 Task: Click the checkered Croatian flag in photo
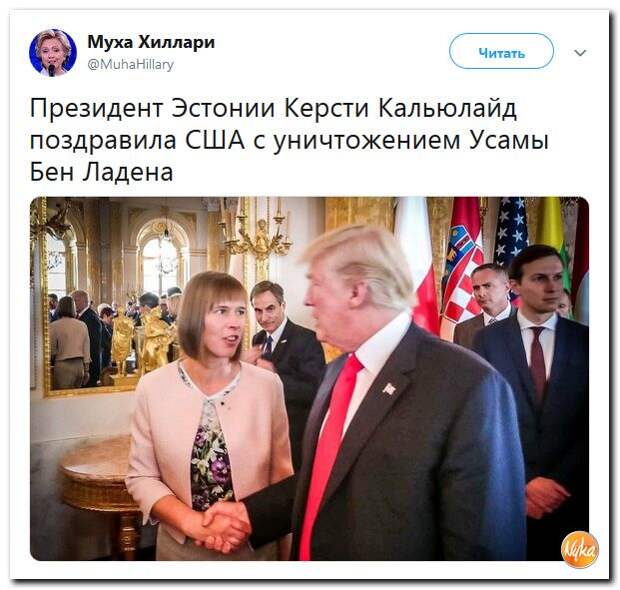tap(463, 269)
